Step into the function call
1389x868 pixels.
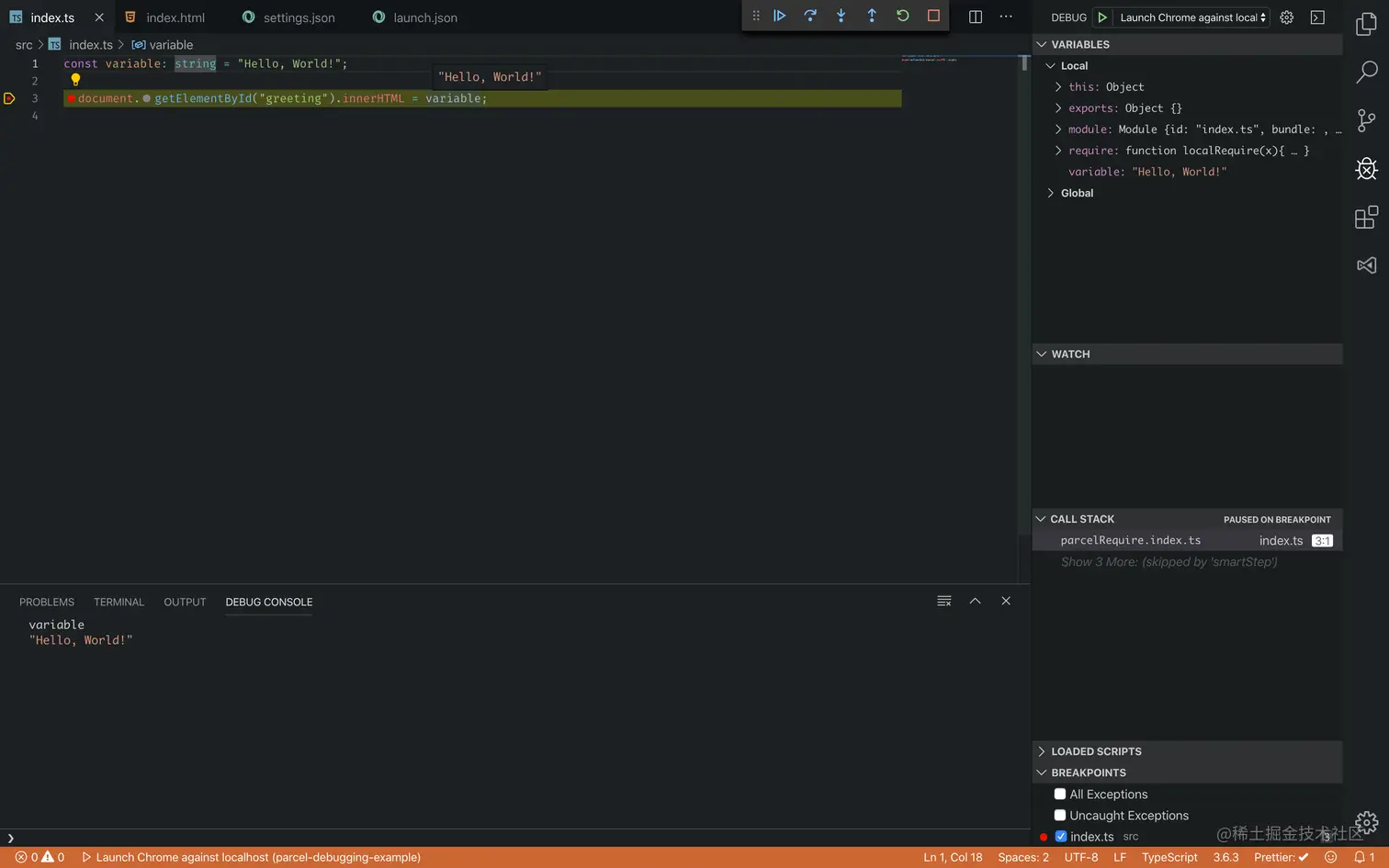coord(841,16)
